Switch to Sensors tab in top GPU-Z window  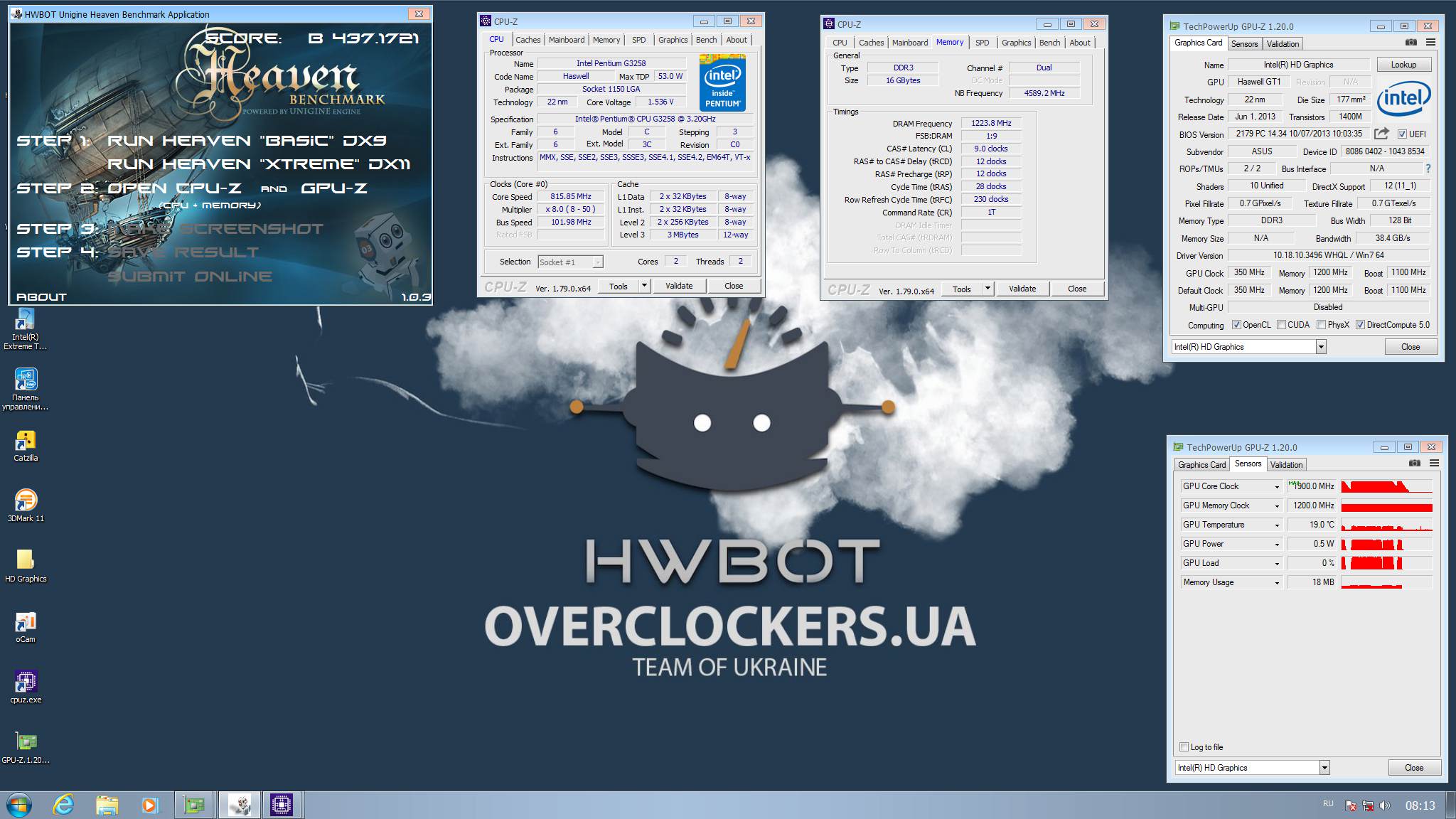[x=1244, y=44]
